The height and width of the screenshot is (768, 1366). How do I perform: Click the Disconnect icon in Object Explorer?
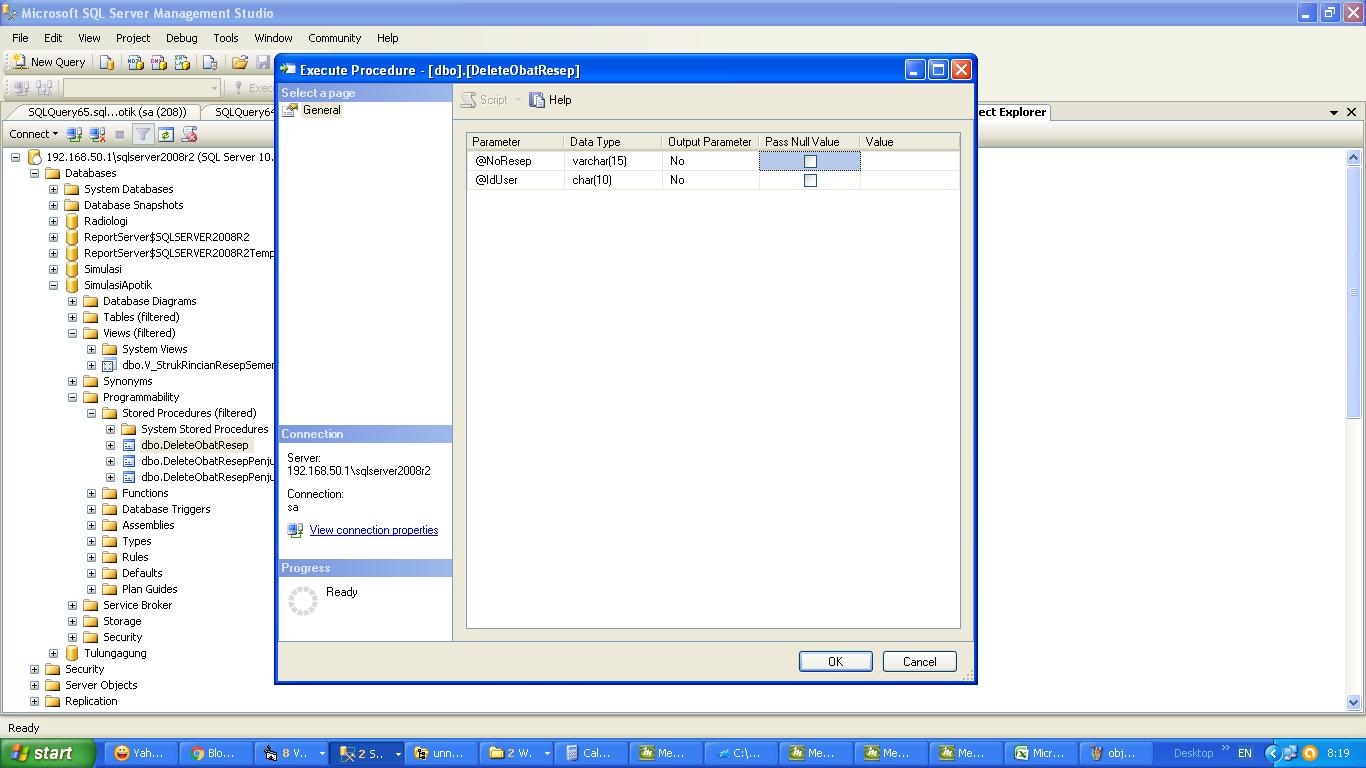click(97, 134)
